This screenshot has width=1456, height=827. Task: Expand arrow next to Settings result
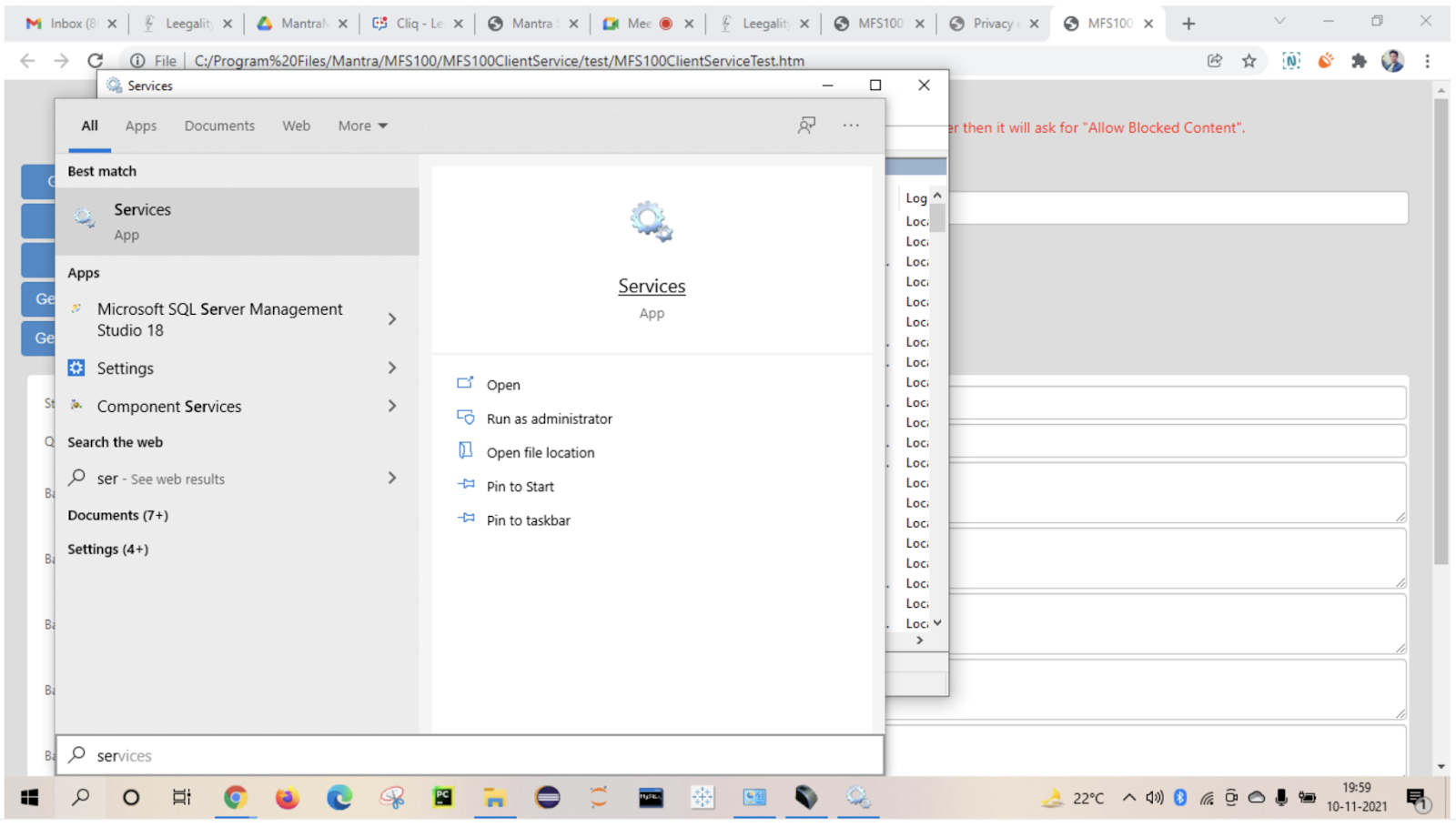click(x=392, y=368)
